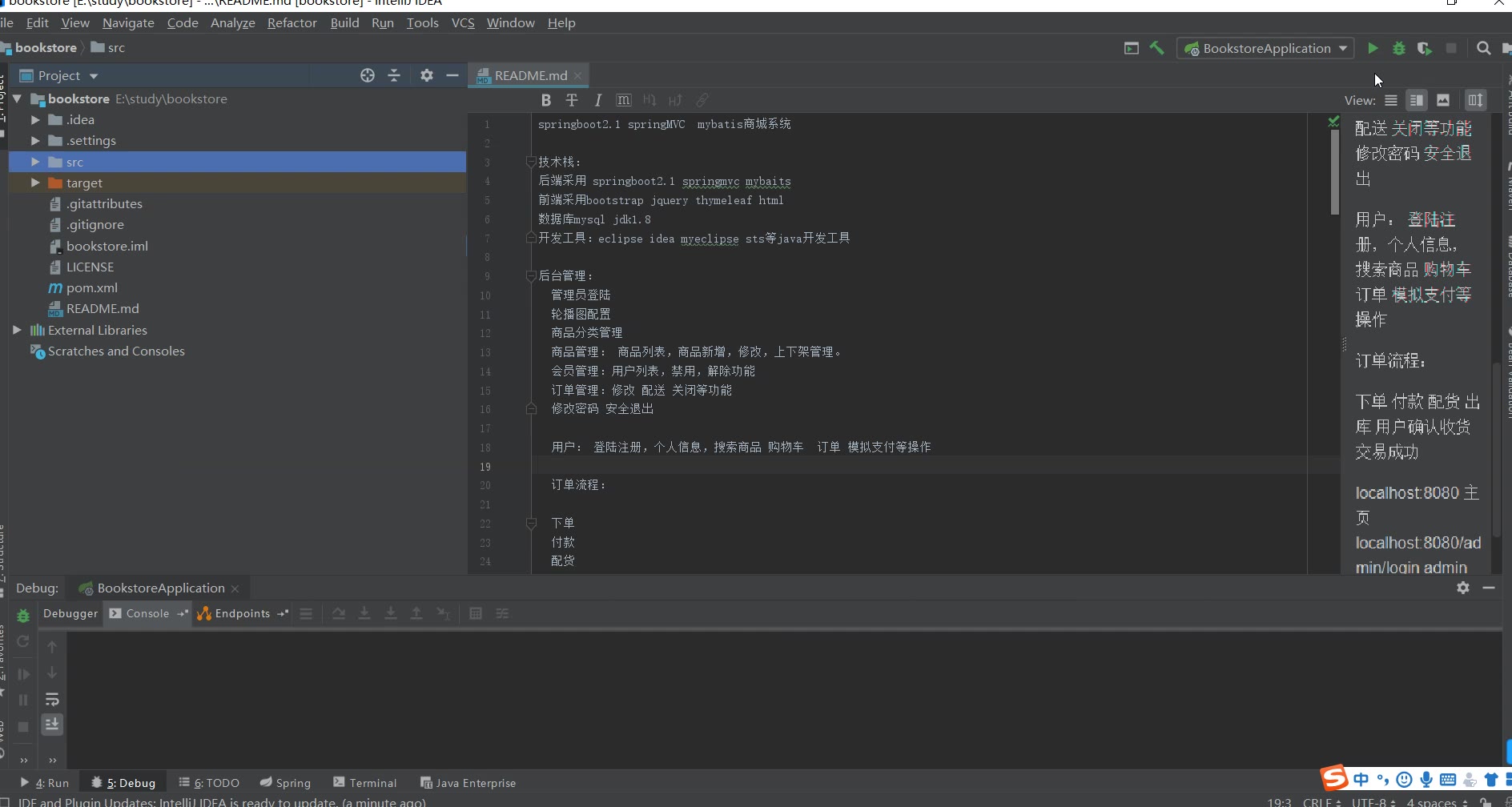Select the Debugger tab in Debug panel
Screen dimensions: 1512x807
tap(70, 614)
